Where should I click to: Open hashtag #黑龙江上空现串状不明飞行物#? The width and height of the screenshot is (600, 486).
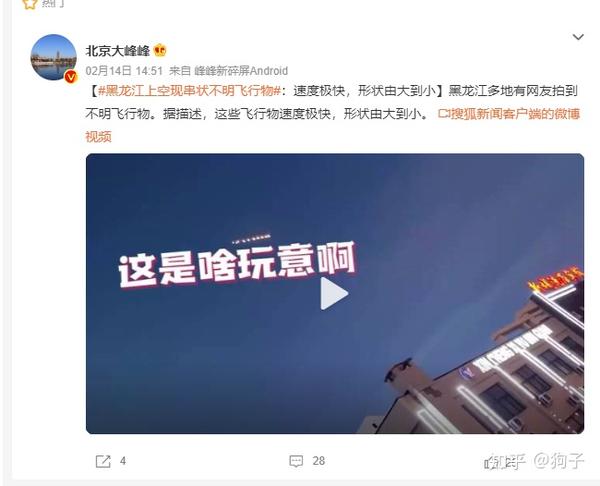(x=190, y=91)
